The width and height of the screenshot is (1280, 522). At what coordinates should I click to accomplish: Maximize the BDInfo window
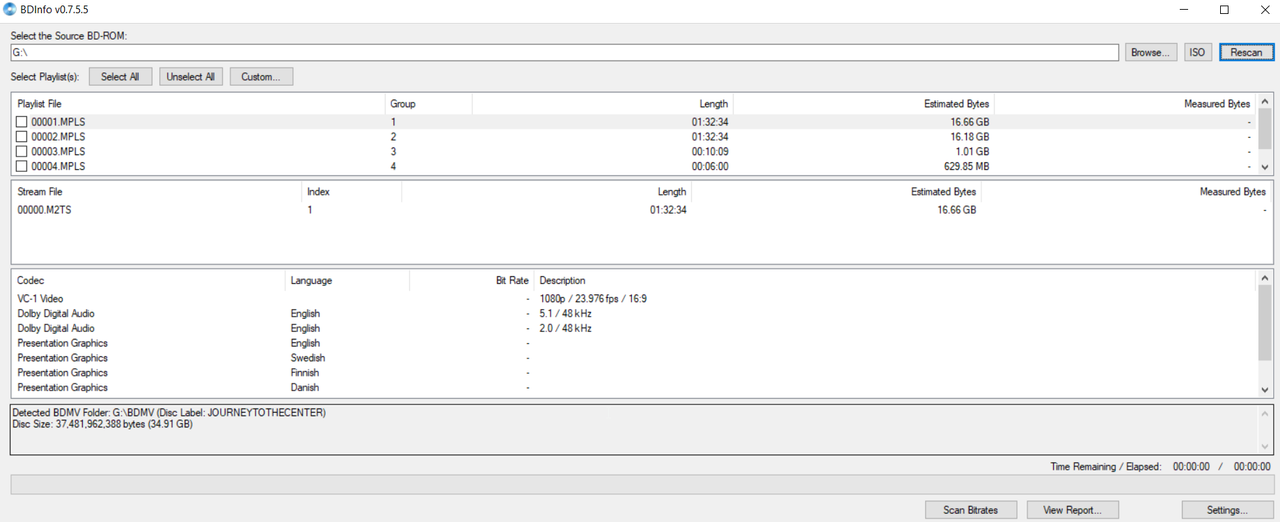click(x=1224, y=10)
